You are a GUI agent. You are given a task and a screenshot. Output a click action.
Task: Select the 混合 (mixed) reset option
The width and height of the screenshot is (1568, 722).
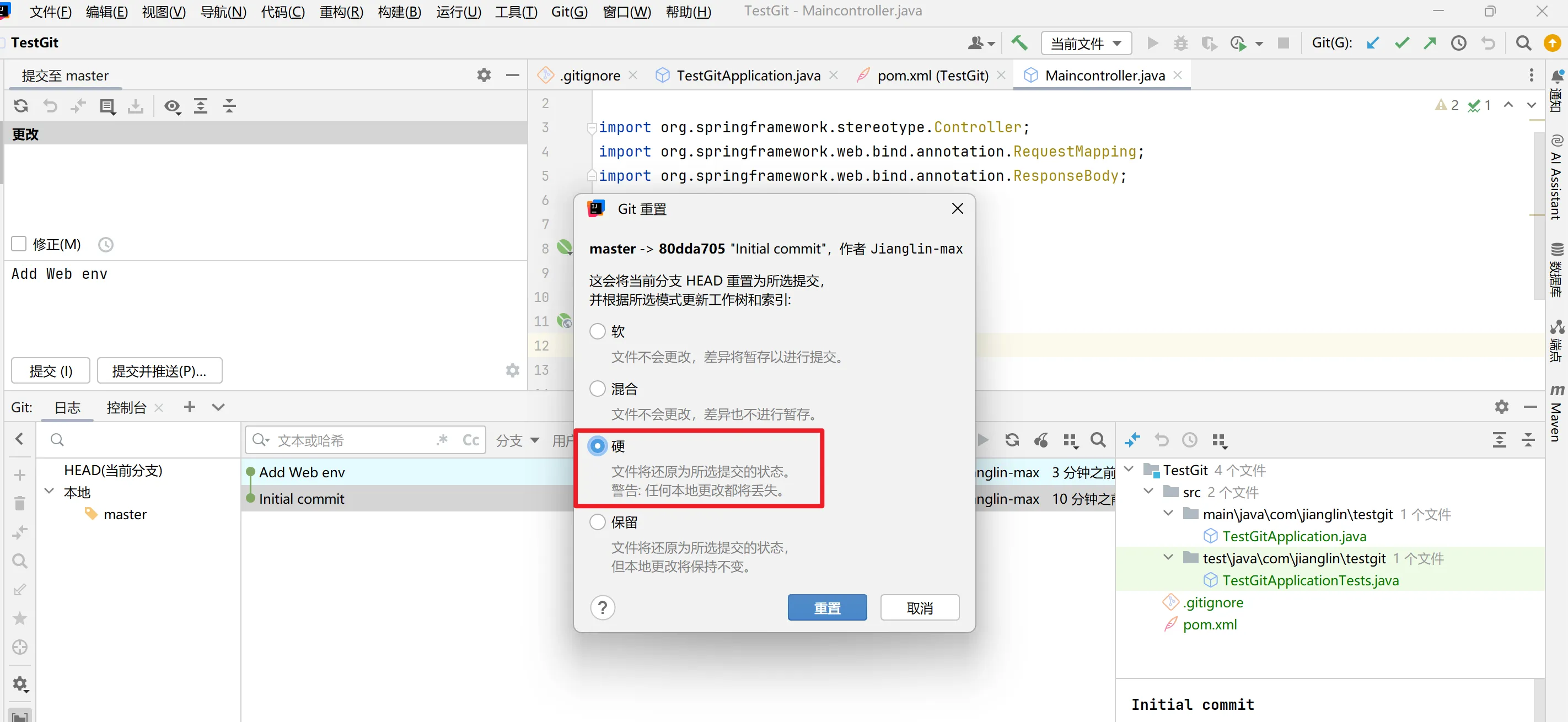point(598,389)
